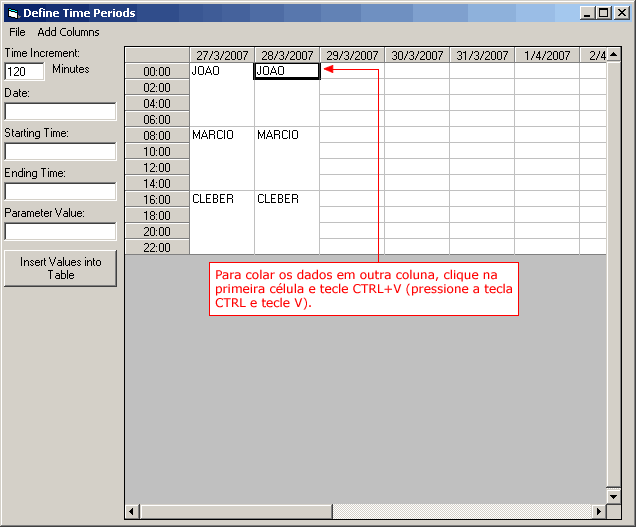Click the 04:00 row header
This screenshot has height=527, width=636.
pyautogui.click(x=157, y=103)
